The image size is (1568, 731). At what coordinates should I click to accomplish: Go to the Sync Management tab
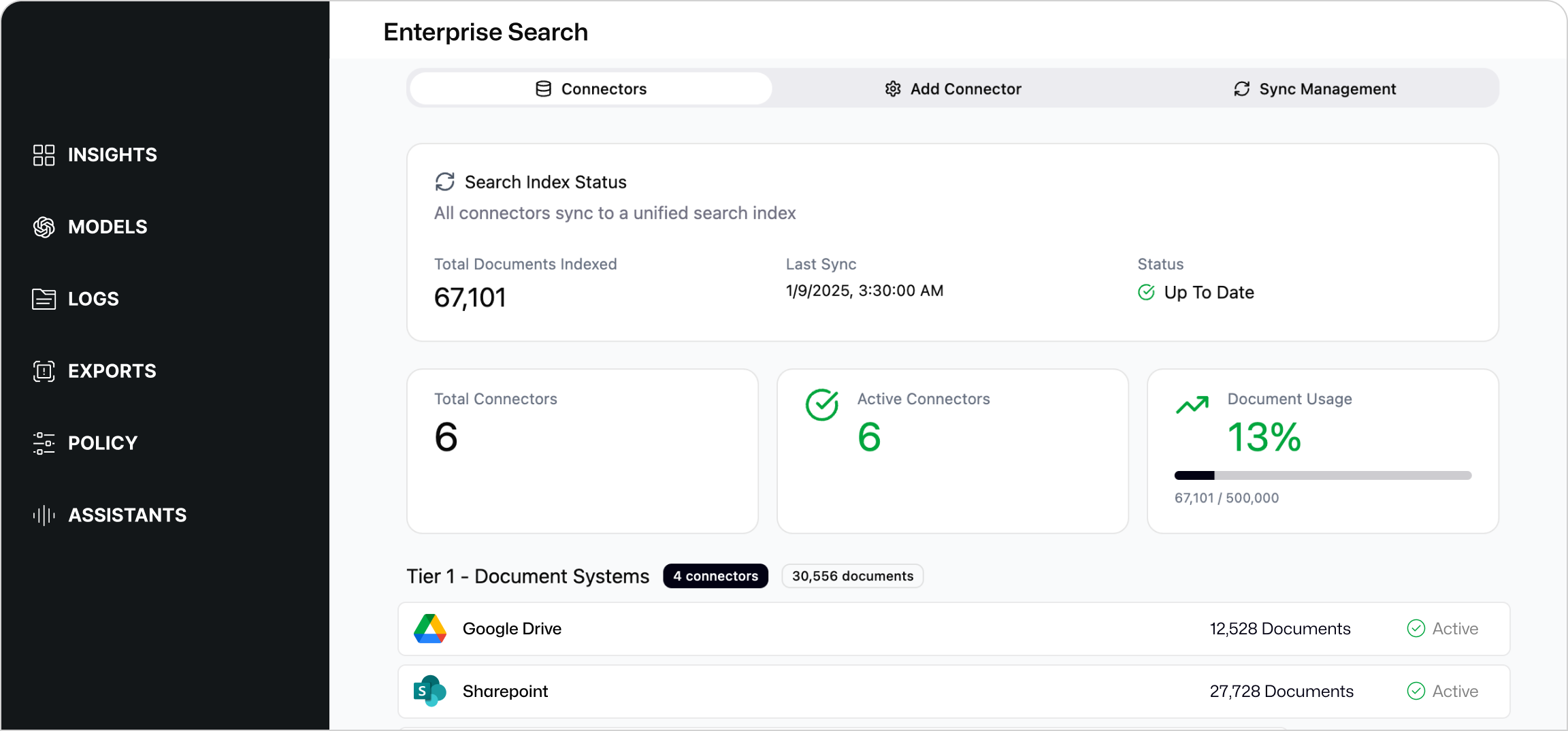[1315, 89]
